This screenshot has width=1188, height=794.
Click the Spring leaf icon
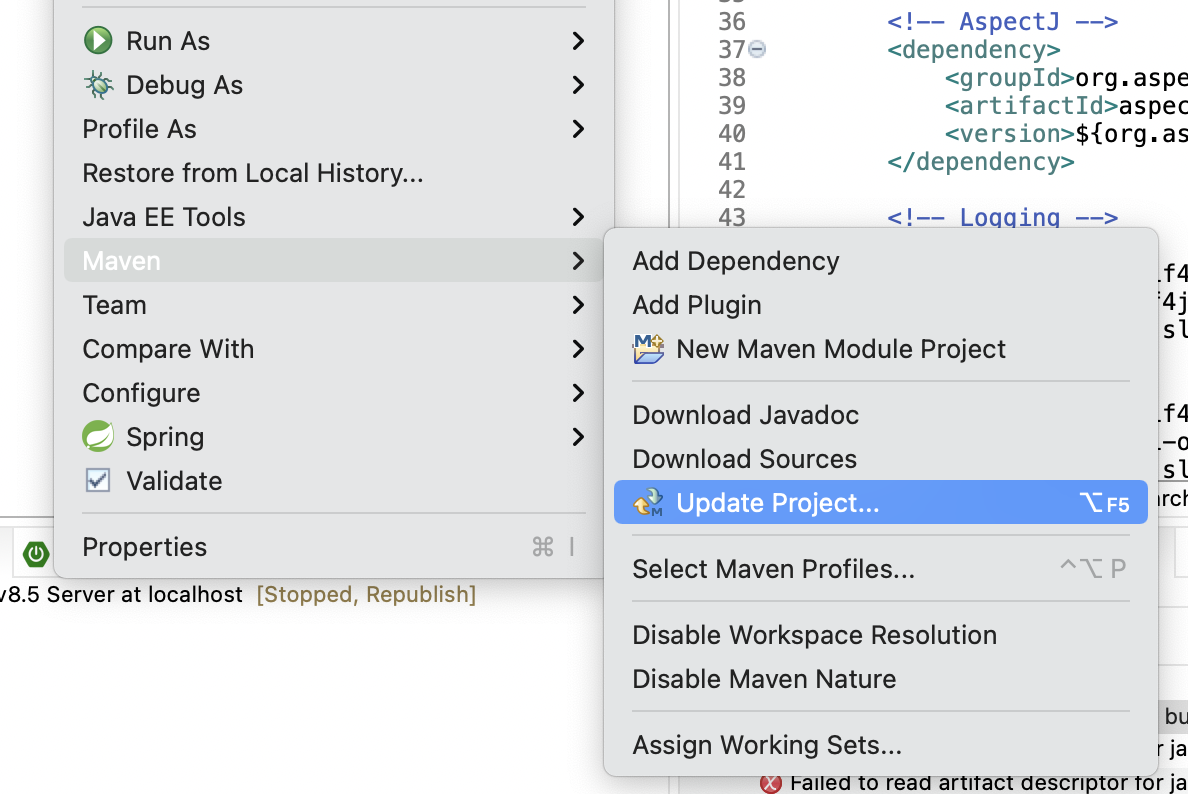(98, 436)
